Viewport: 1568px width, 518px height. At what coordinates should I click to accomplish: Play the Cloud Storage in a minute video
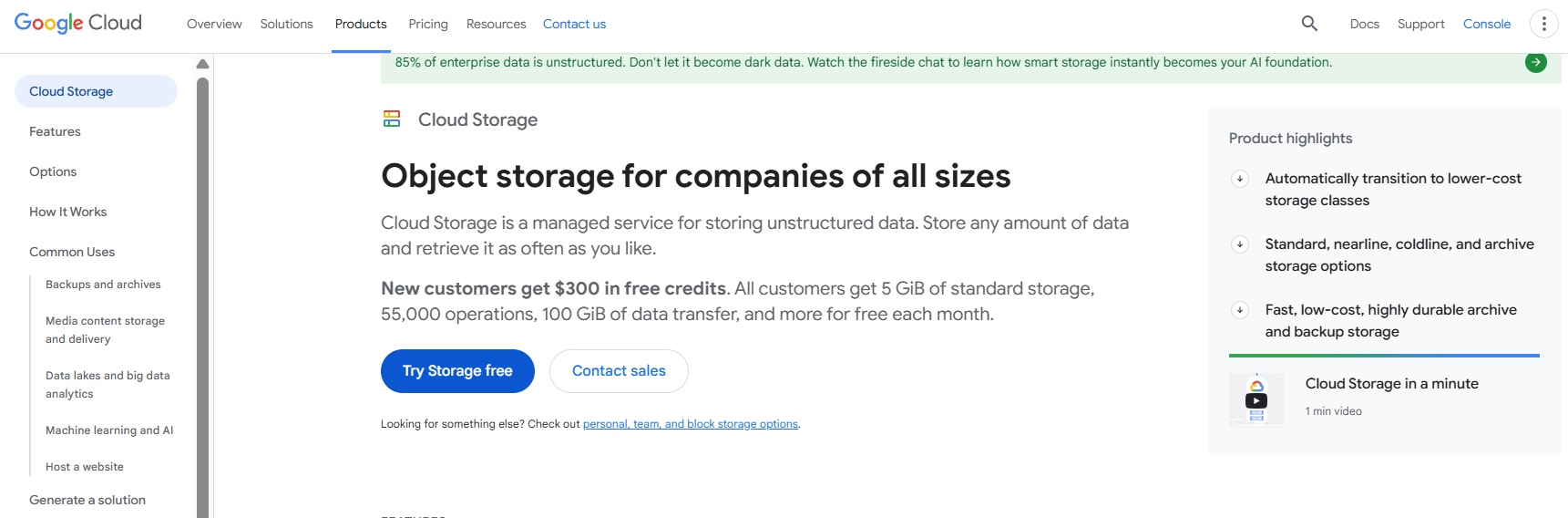1256,400
